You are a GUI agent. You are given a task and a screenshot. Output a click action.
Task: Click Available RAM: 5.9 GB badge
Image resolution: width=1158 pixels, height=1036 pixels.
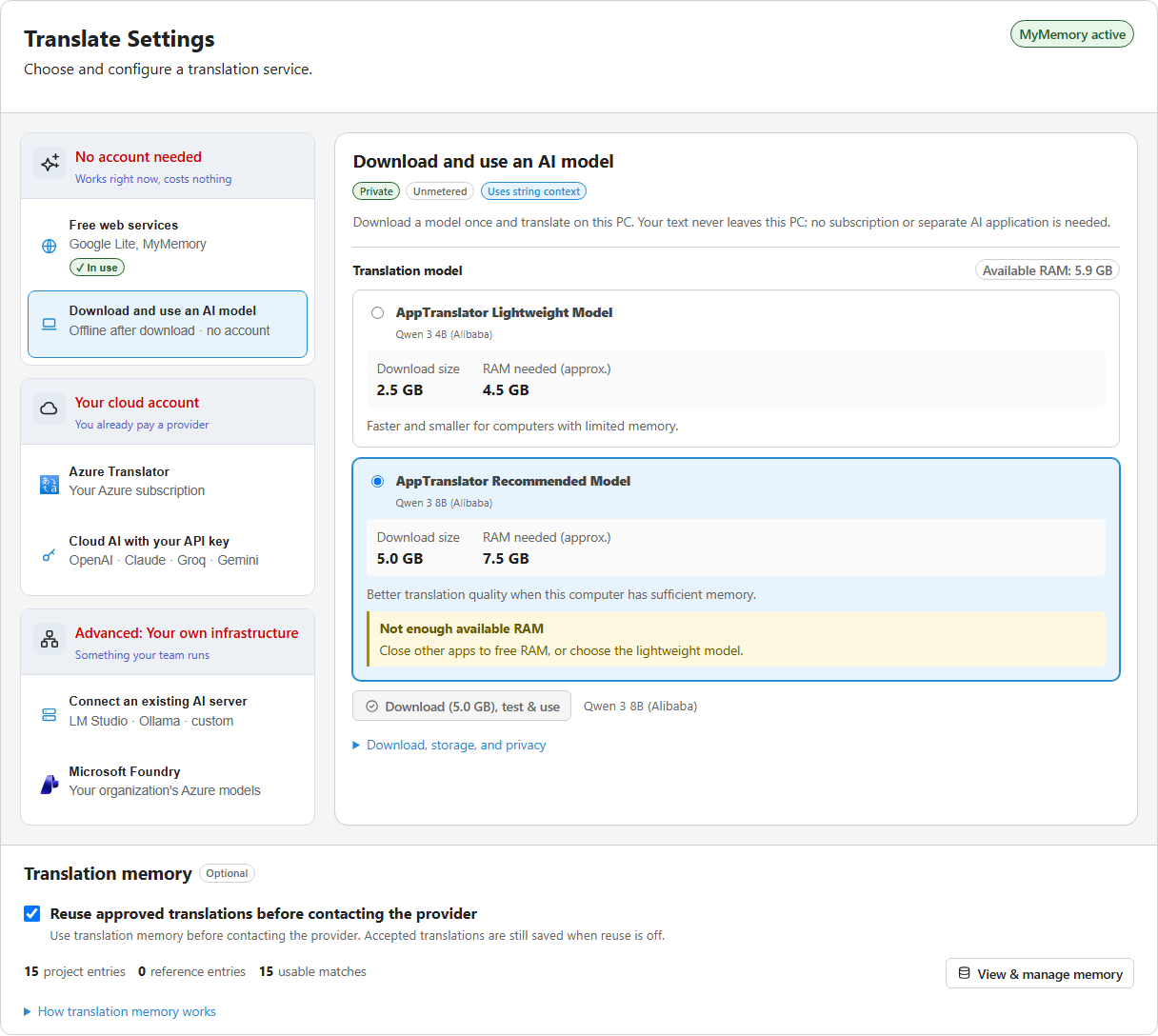(x=1048, y=270)
